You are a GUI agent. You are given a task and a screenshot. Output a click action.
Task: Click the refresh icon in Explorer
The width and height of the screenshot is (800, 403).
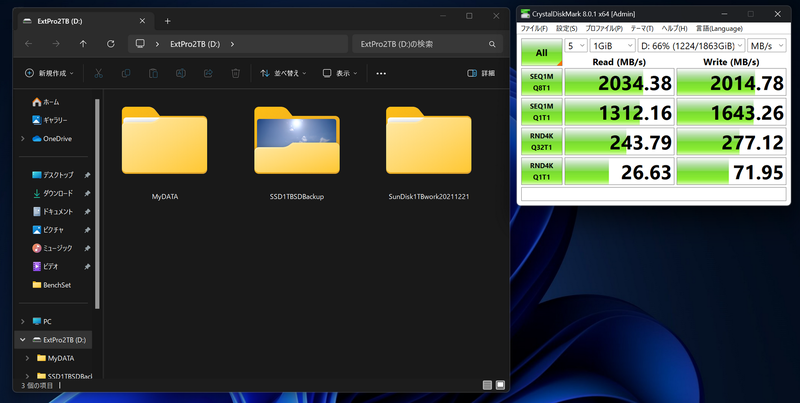click(x=110, y=44)
